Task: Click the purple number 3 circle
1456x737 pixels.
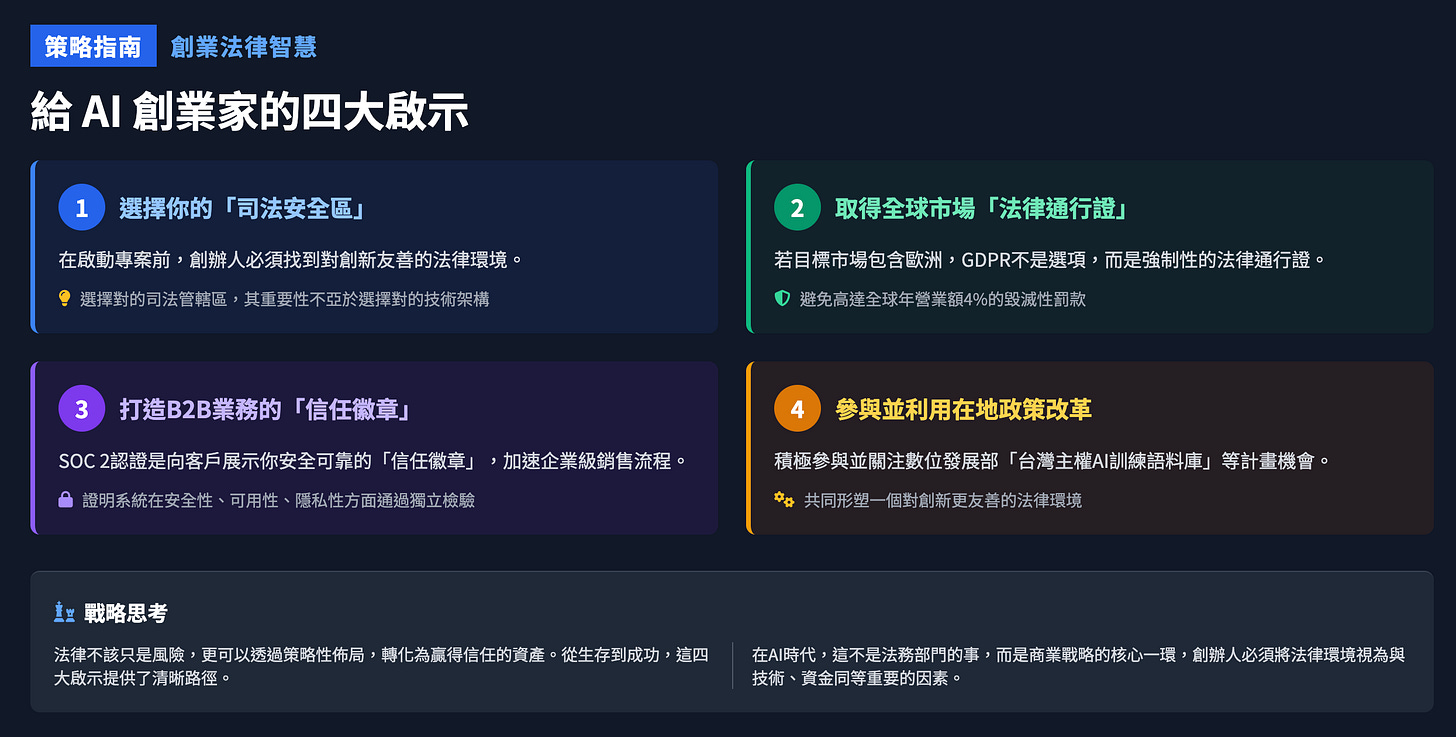Action: click(x=82, y=408)
